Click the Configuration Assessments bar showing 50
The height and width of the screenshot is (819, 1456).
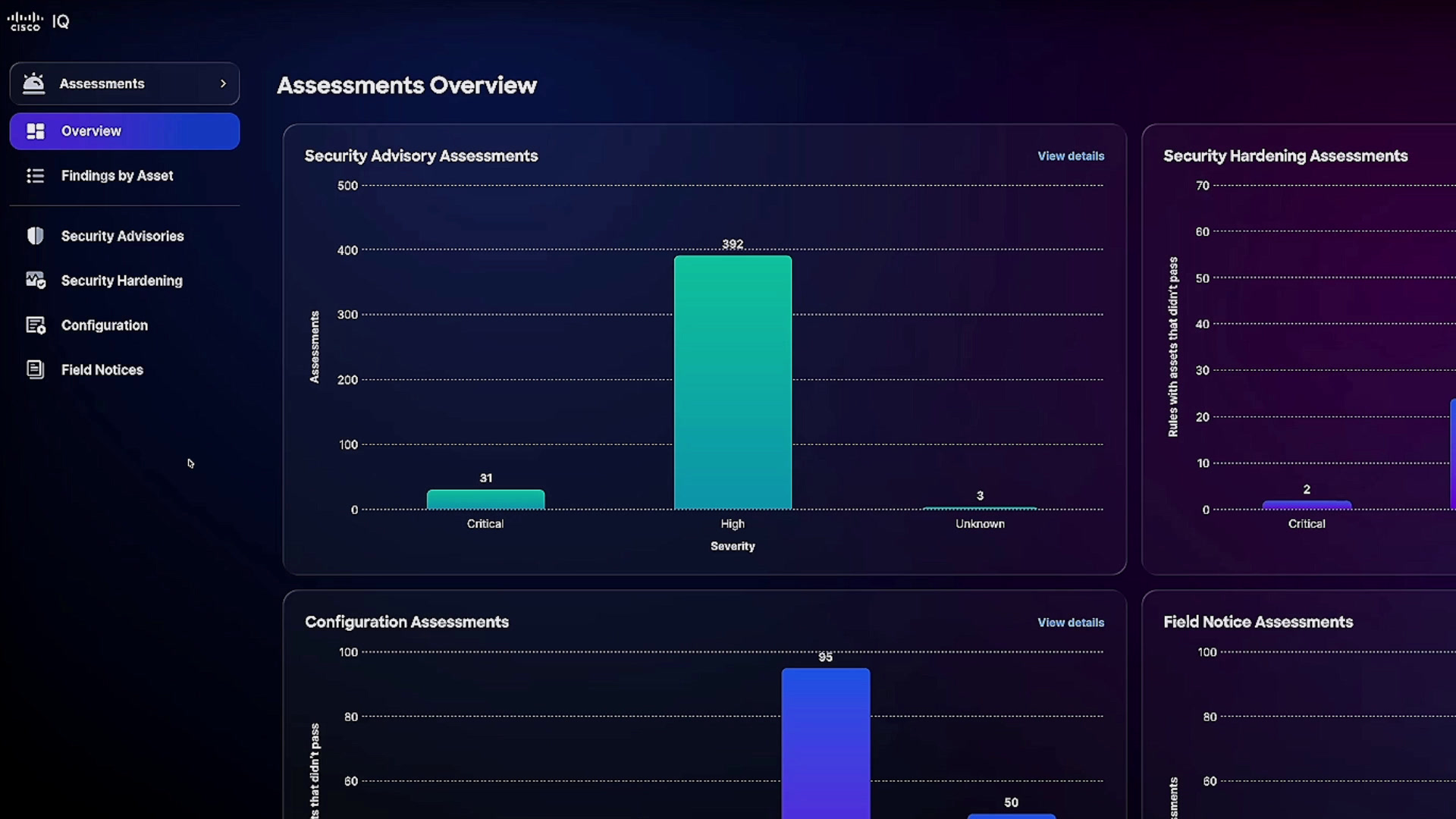(1012, 816)
